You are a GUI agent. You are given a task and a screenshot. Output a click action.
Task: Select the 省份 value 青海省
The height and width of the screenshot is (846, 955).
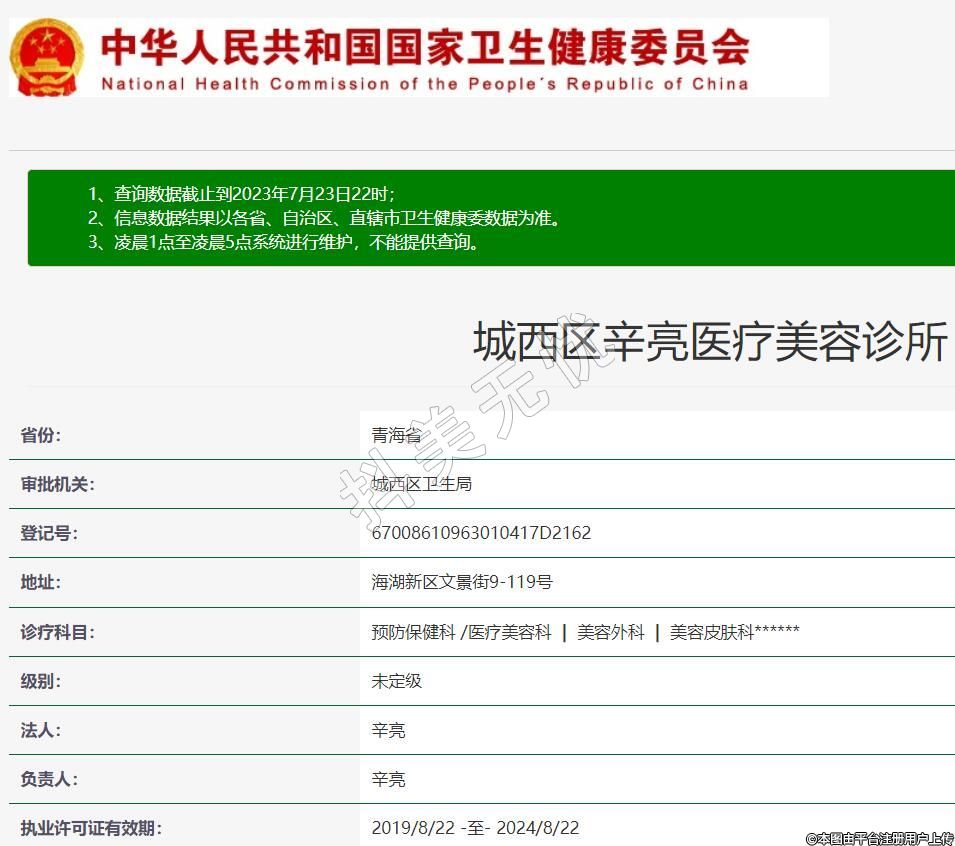click(x=396, y=436)
